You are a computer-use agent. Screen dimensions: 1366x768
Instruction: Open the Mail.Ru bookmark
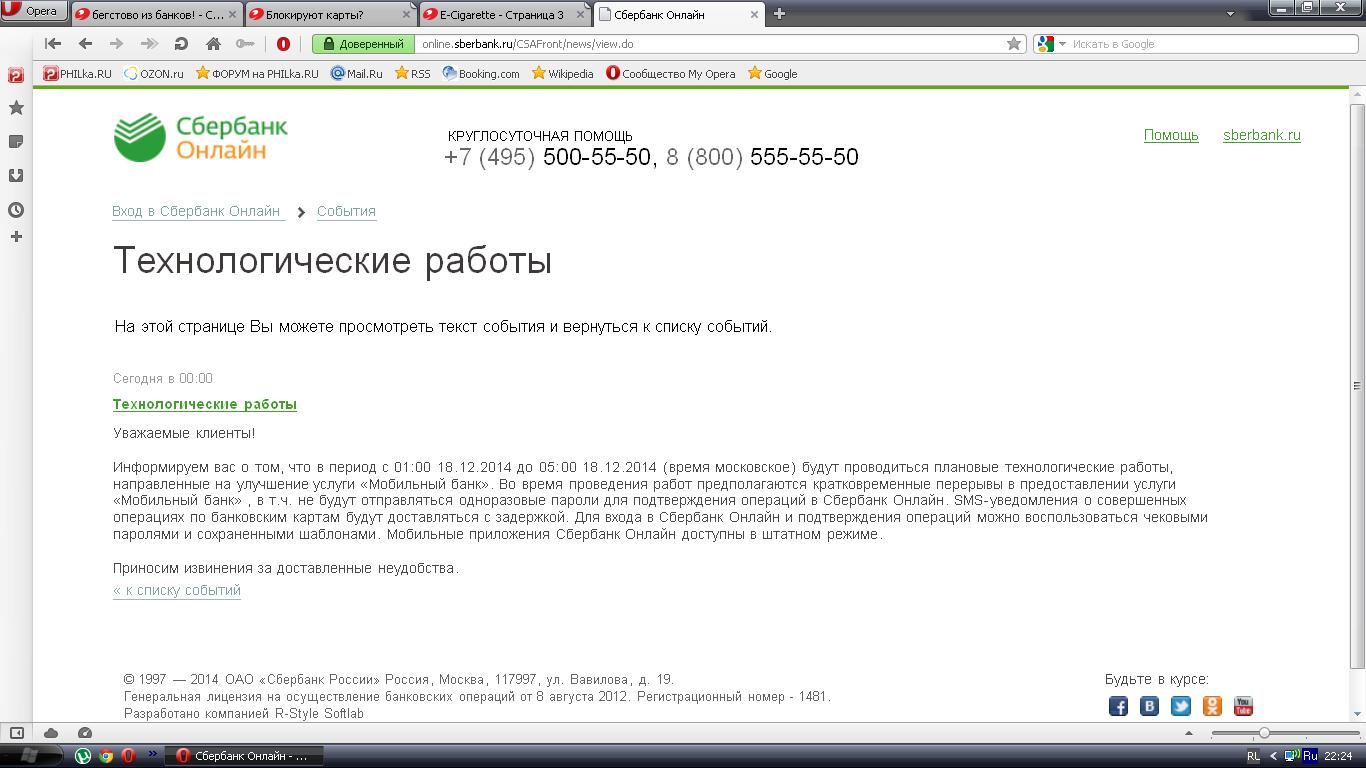(x=357, y=74)
